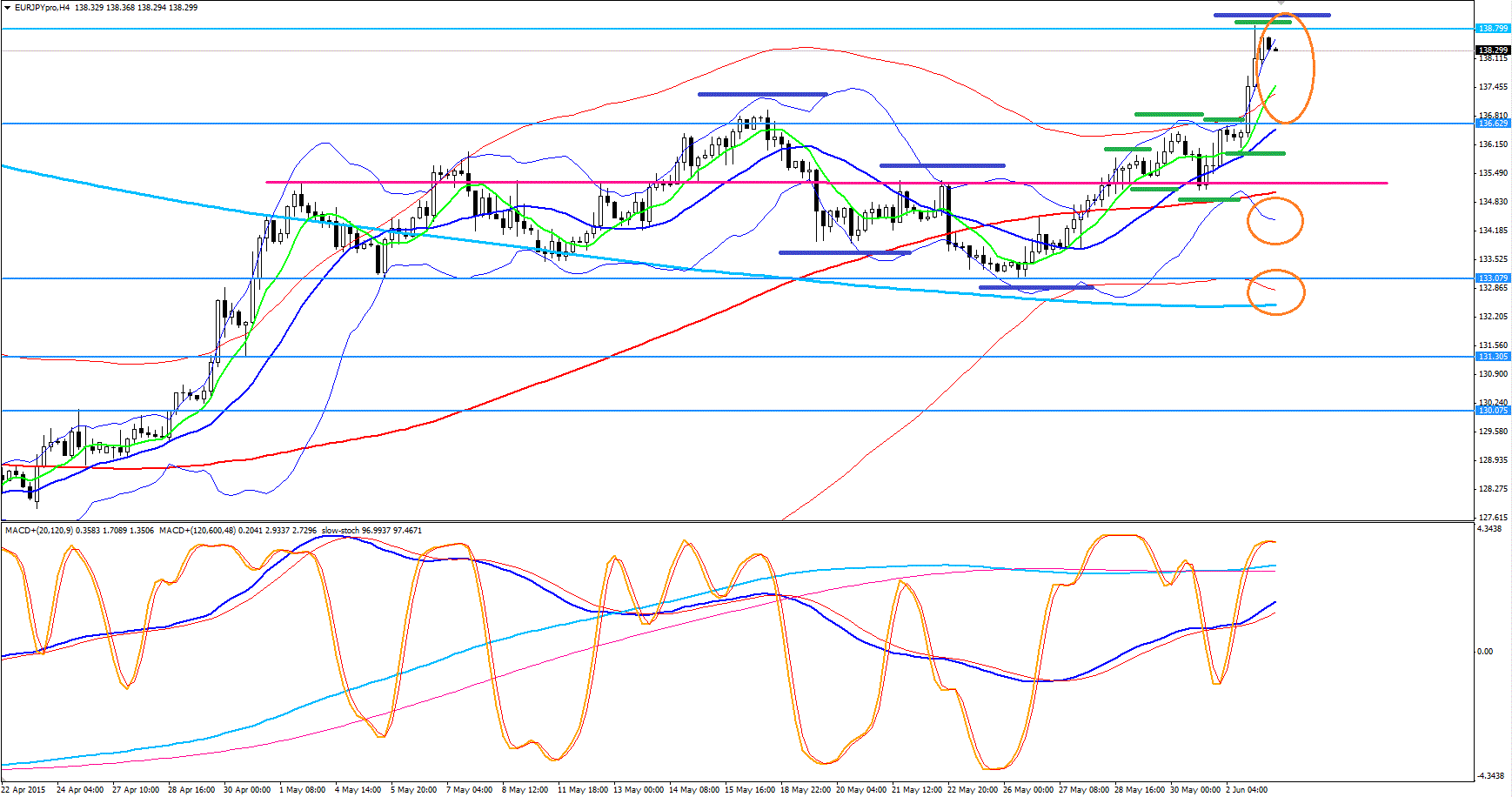Image resolution: width=1512 pixels, height=797 pixels.
Task: Click the 130.900 price scale value
Action: [x=1493, y=374]
